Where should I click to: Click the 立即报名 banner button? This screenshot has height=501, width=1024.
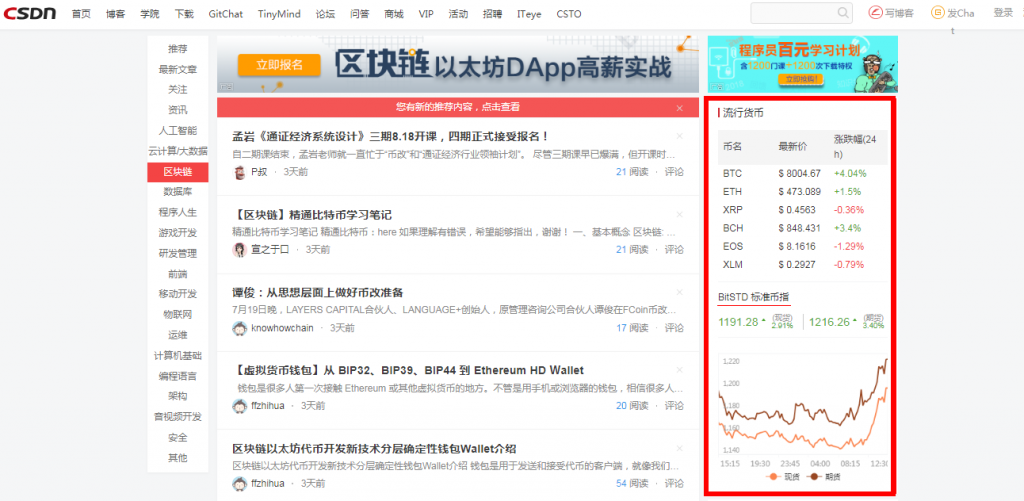280,65
